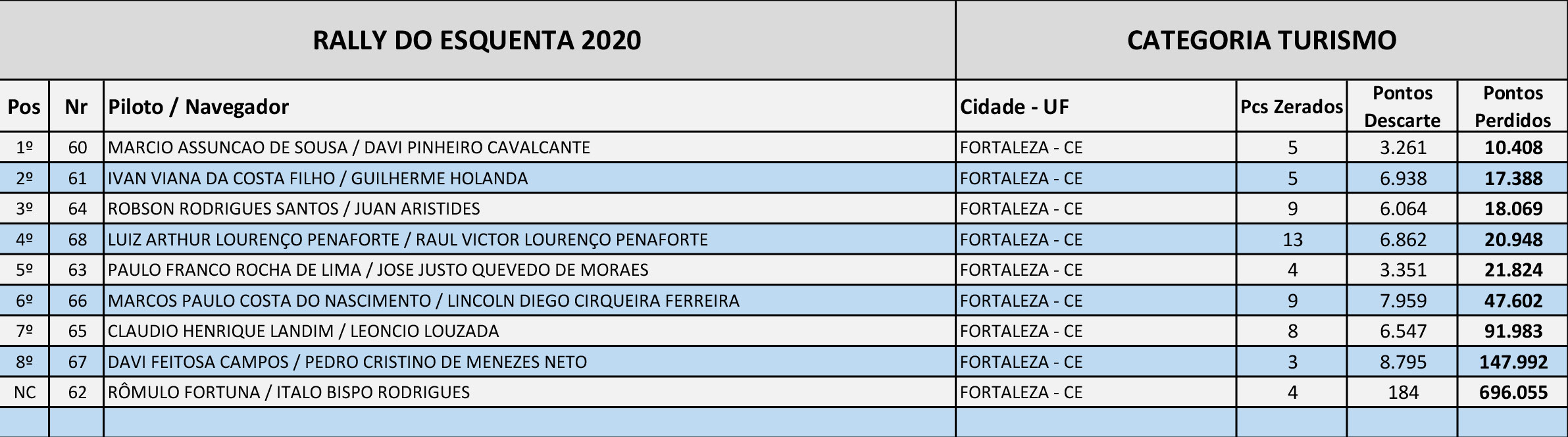Select the Nr column header
This screenshot has width=1568, height=437.
(76, 107)
